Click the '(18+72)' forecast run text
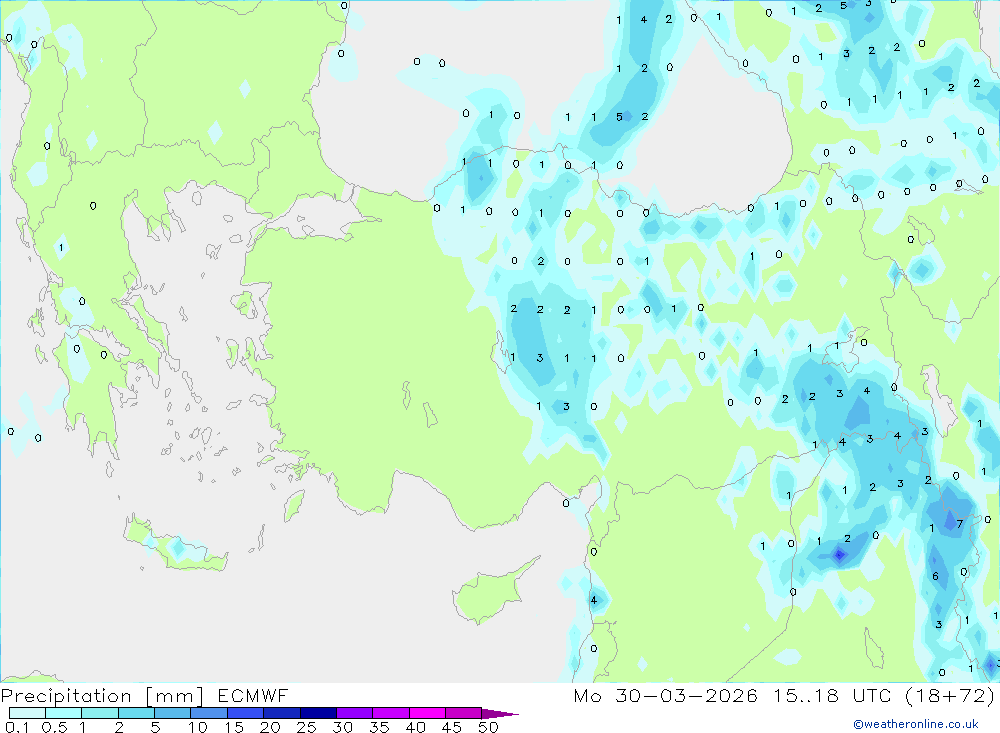Screen dimensions: 1000x733 [950, 696]
